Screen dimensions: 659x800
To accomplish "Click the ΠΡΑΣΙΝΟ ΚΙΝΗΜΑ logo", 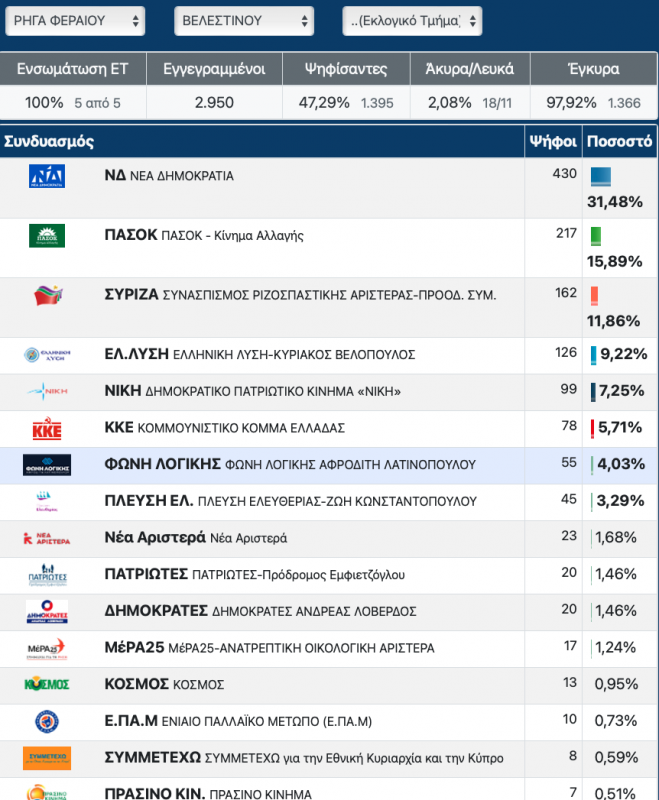I will tap(47, 792).
